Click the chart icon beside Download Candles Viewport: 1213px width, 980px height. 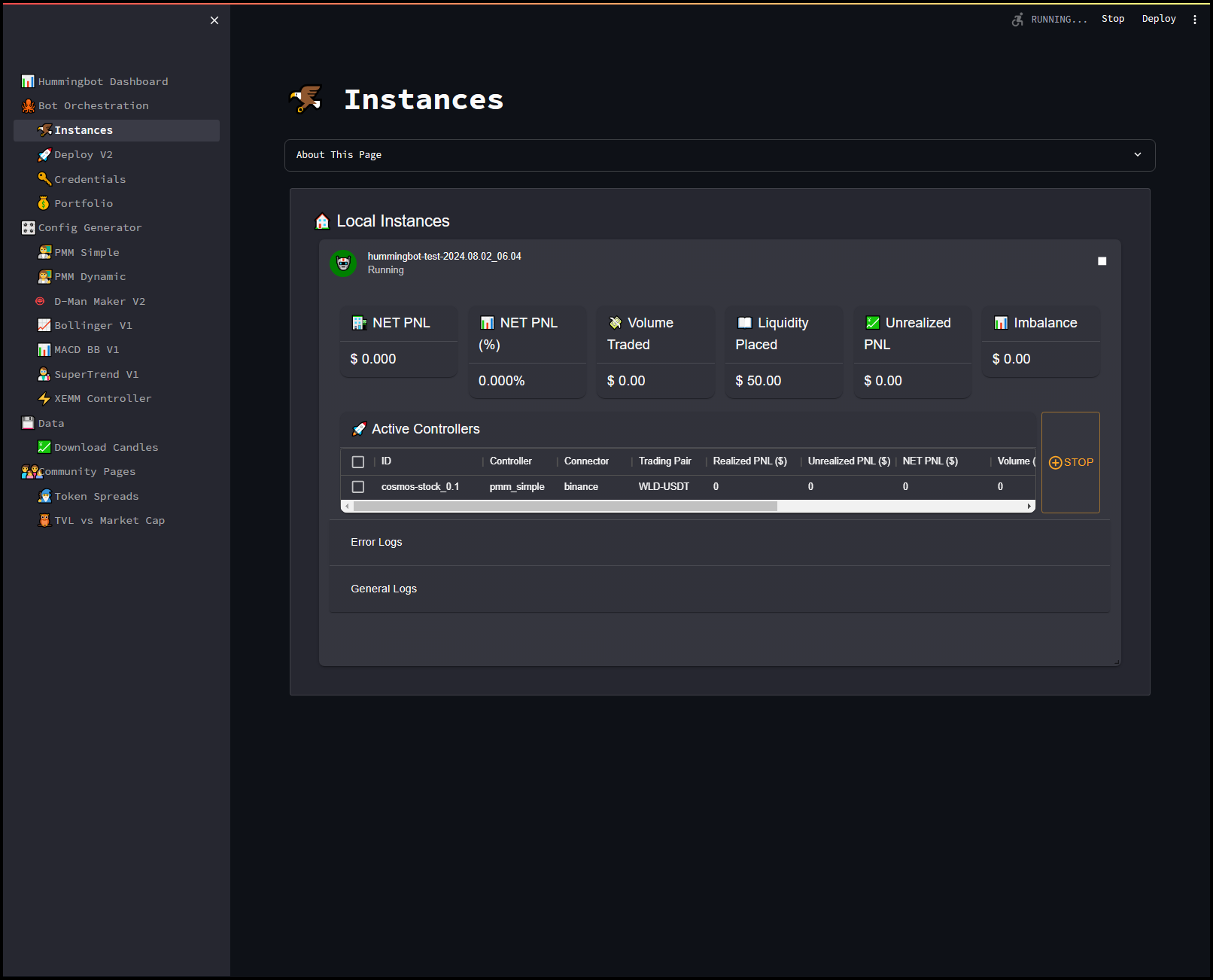44,447
